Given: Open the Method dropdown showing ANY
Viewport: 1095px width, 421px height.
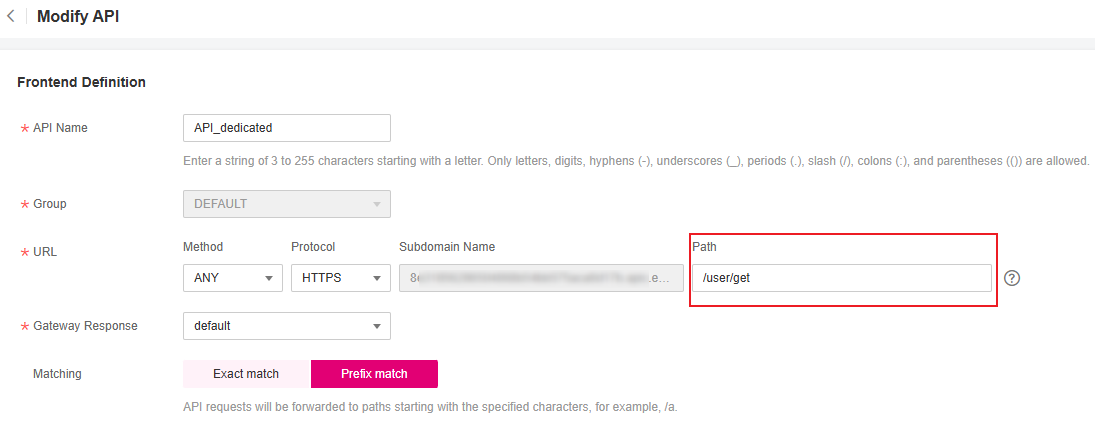Looking at the screenshot, I should pyautogui.click(x=232, y=278).
